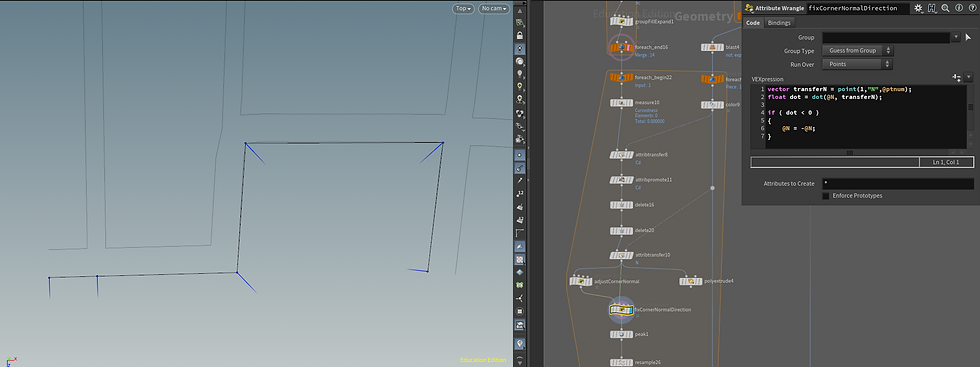The height and width of the screenshot is (367, 980).
Task: Click the Houdini 'H' takes icon in parameter header
Action: 932,8
